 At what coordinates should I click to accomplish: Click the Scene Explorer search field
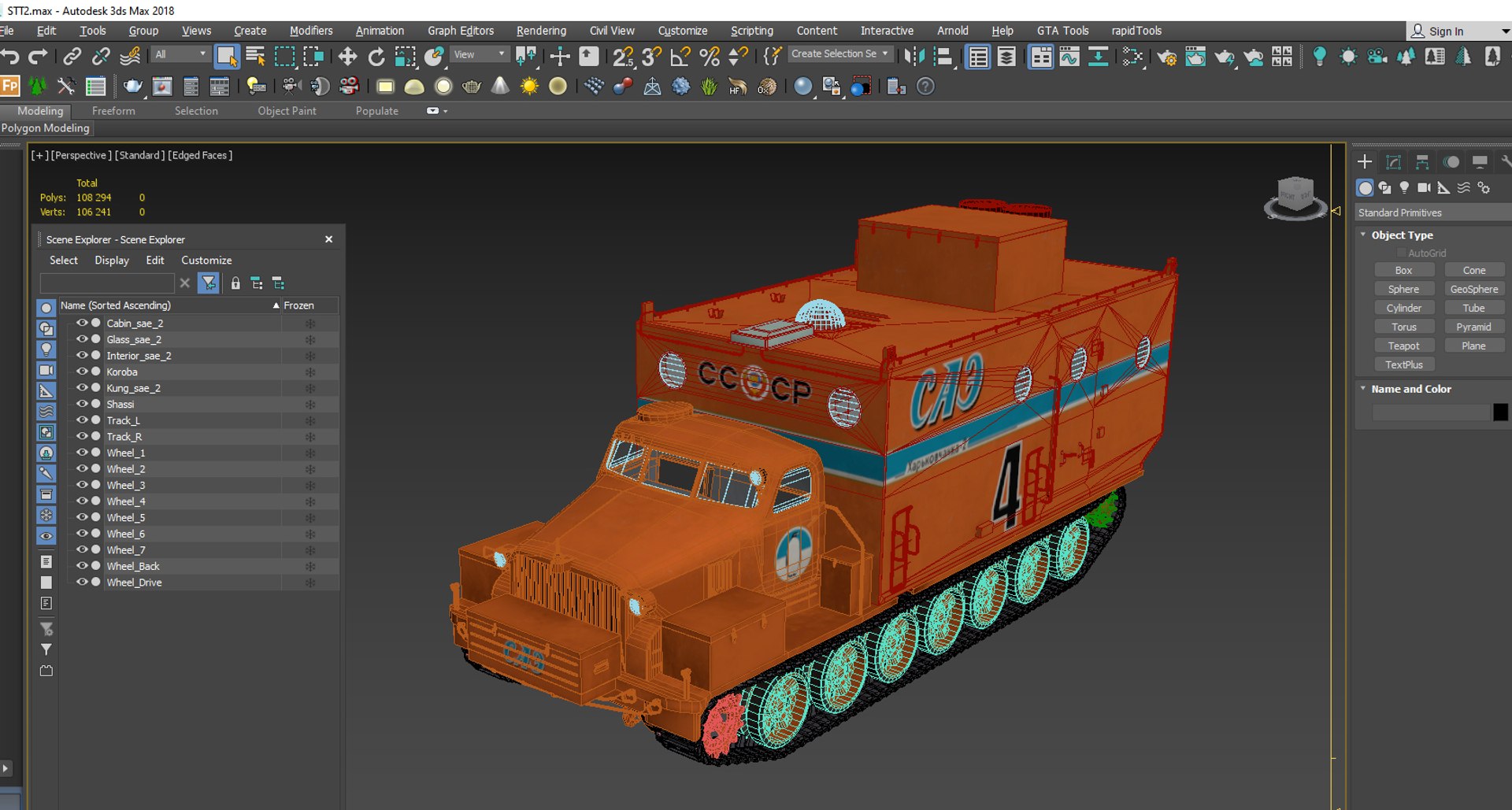[107, 283]
